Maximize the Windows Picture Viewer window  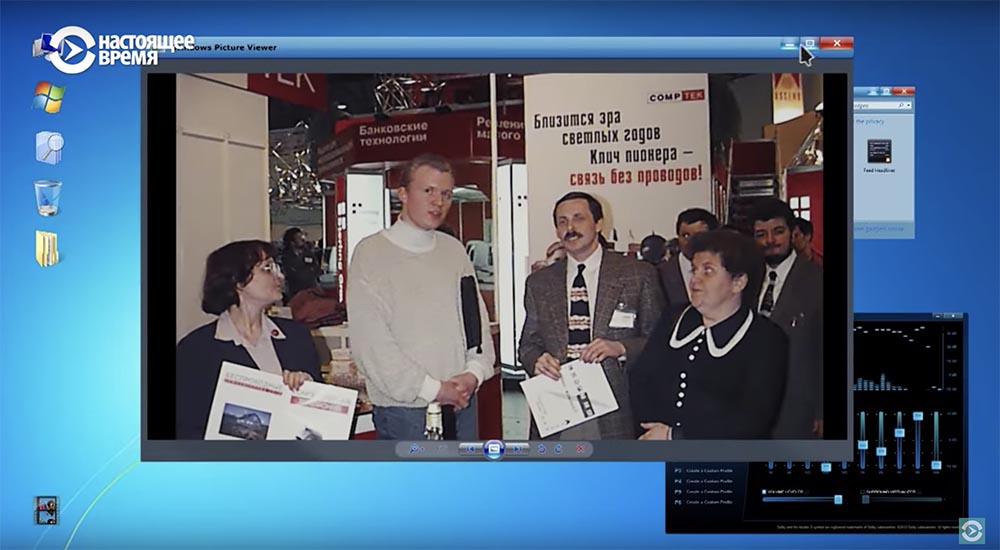809,43
